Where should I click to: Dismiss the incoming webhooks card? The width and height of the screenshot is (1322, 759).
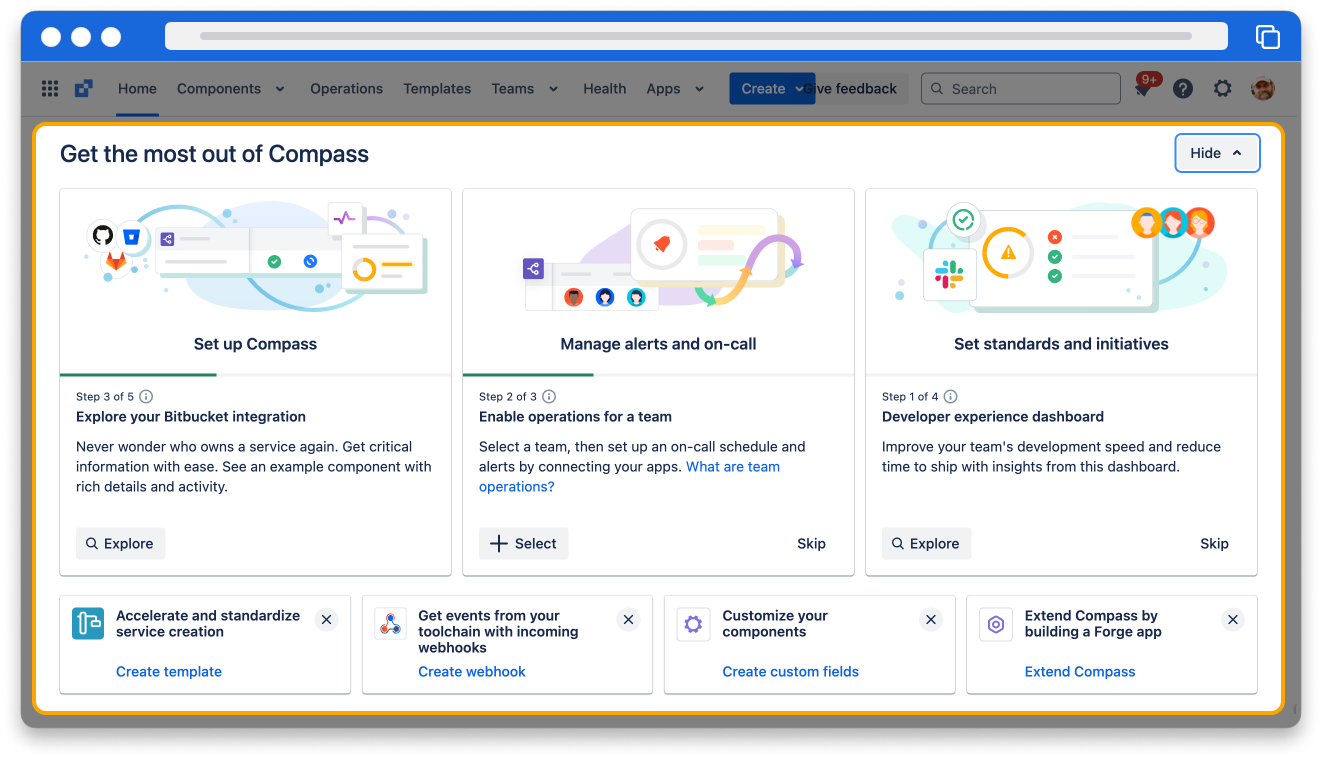[x=628, y=620]
